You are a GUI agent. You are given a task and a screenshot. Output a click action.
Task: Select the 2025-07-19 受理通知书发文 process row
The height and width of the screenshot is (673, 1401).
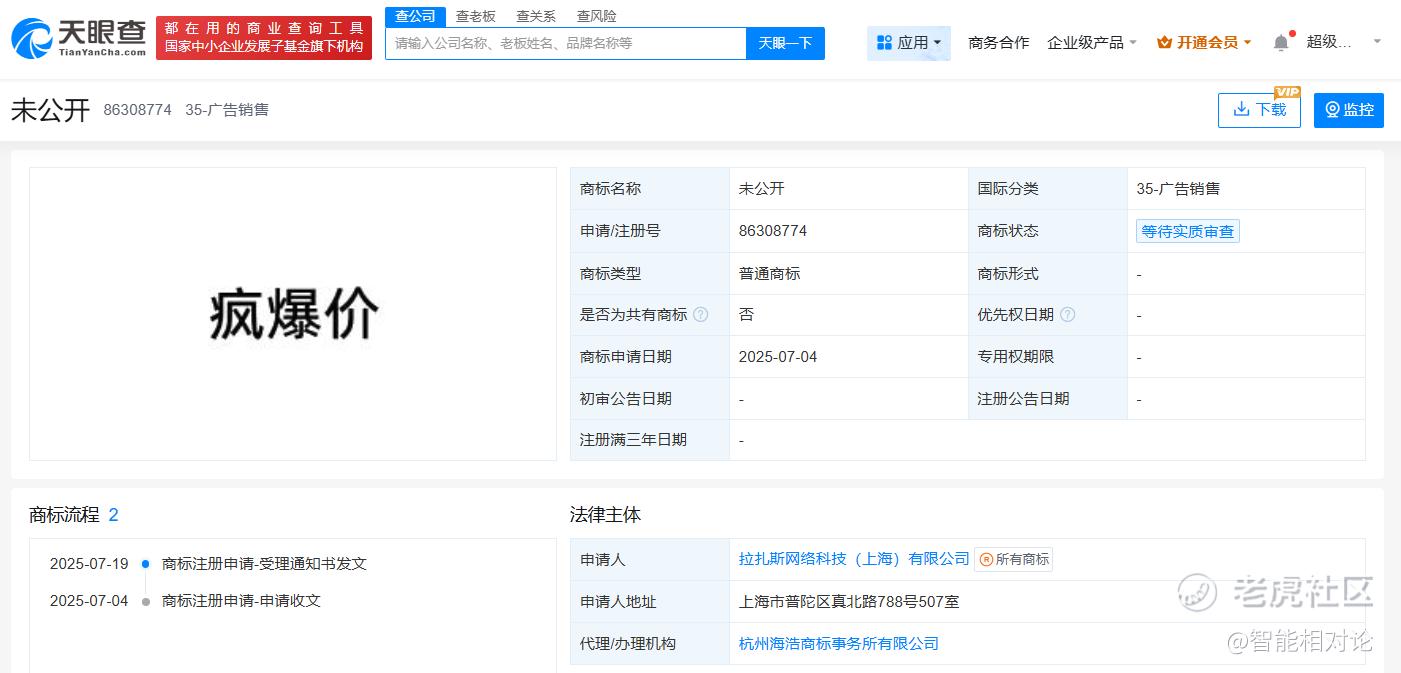coord(208,563)
